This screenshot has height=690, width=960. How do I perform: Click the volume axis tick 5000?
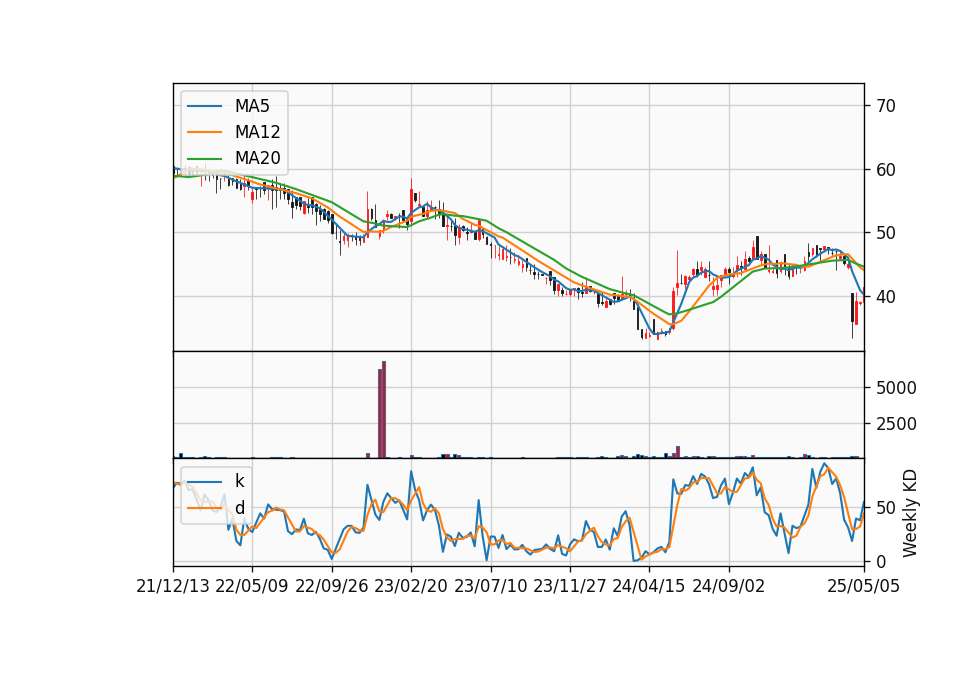click(x=896, y=388)
